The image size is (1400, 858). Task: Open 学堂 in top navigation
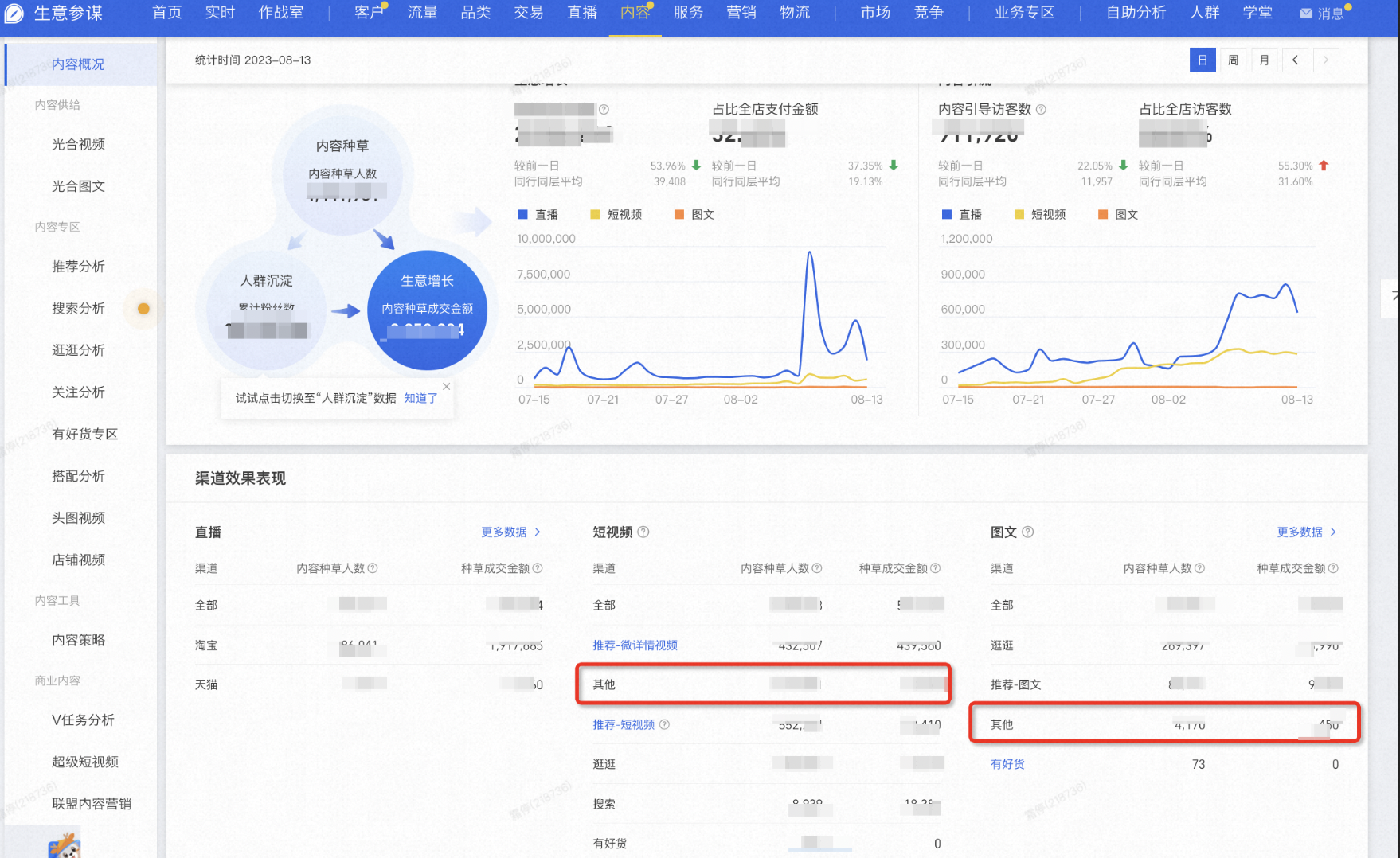[1257, 13]
